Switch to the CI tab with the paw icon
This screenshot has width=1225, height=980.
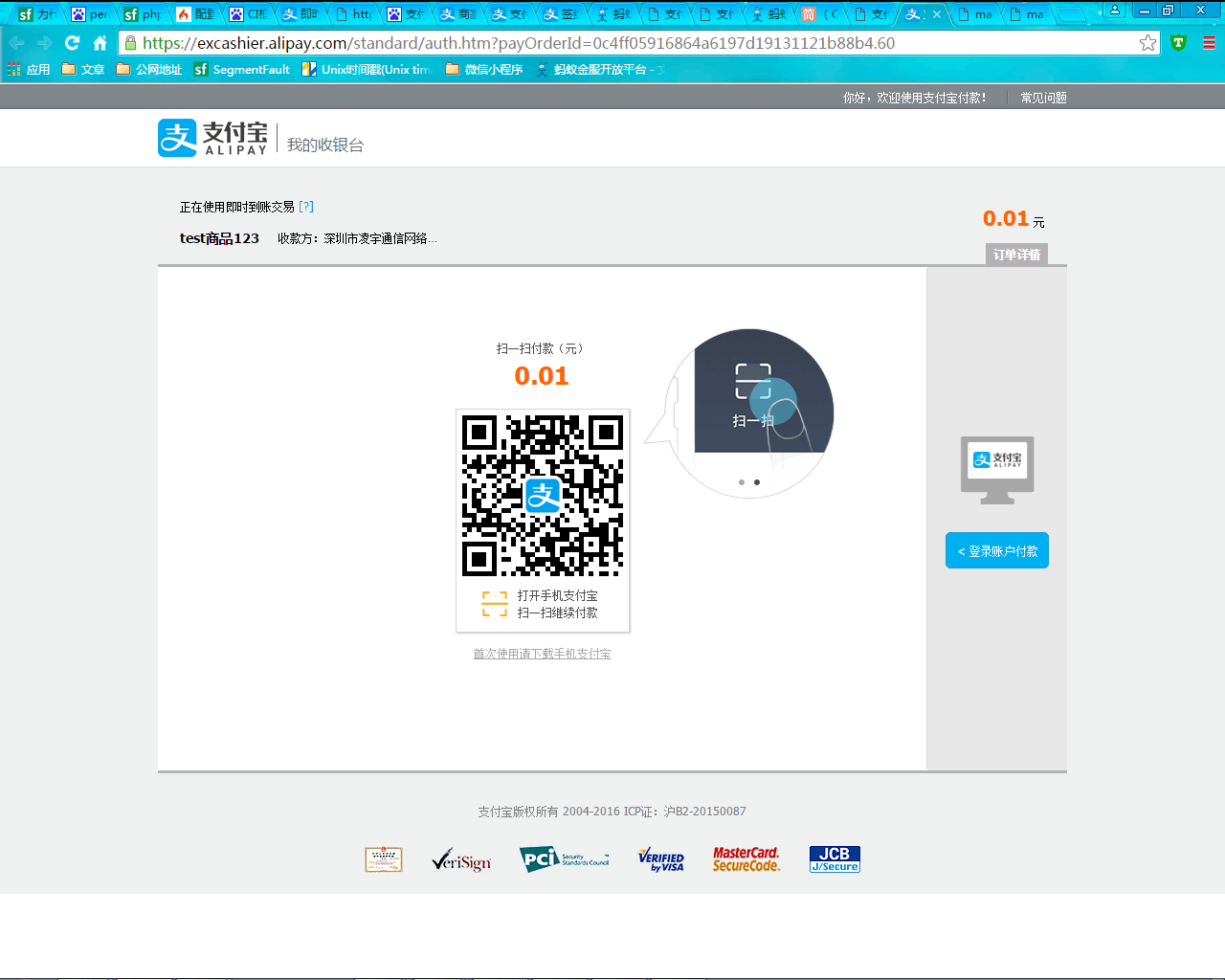click(247, 14)
